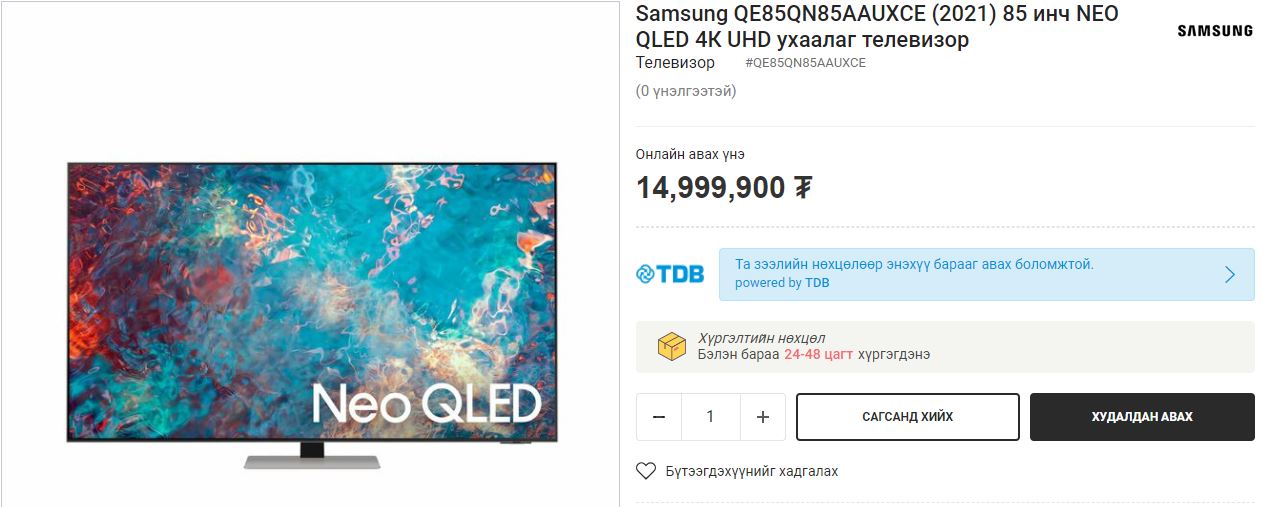Click the Бүтээгдэхүүнийг хадгалах link
The image size is (1266, 507).
point(752,471)
